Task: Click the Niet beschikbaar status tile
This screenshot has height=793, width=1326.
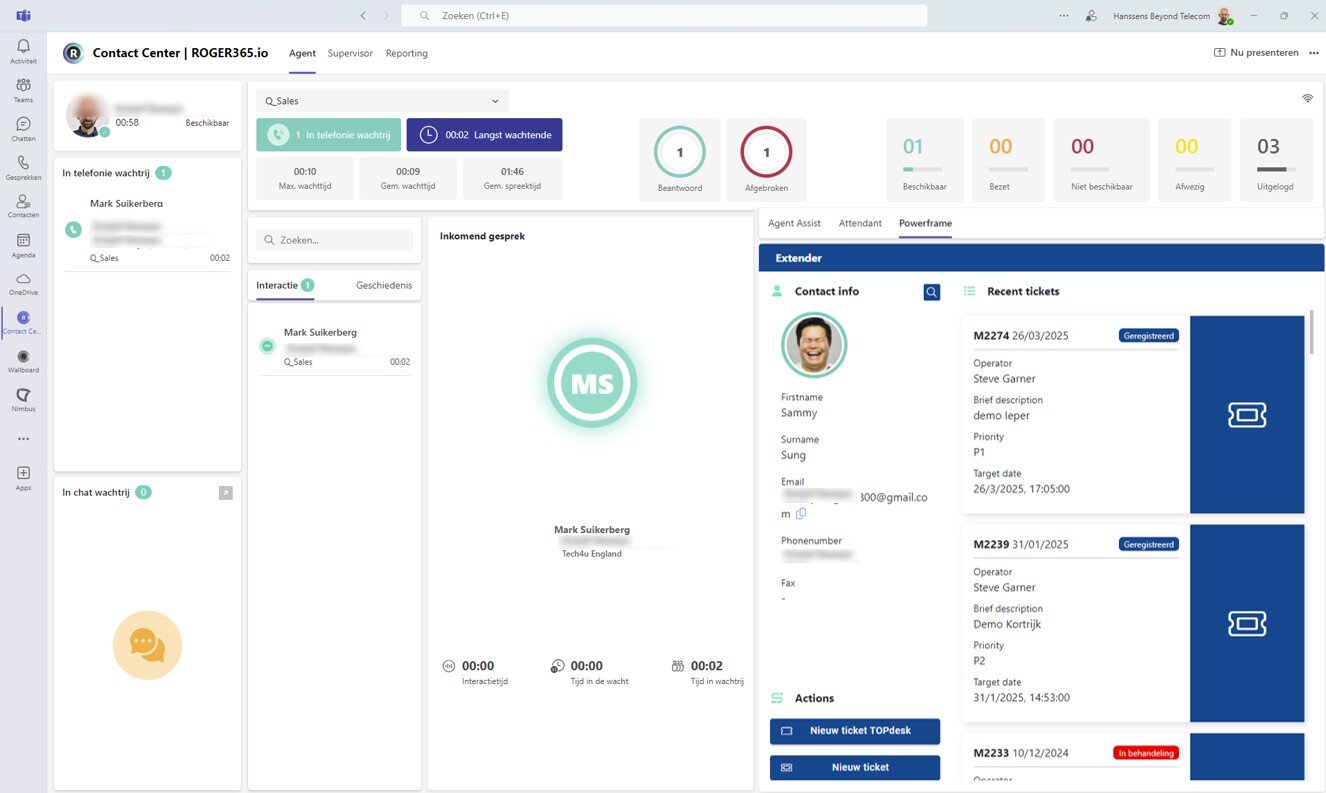Action: [1101, 160]
